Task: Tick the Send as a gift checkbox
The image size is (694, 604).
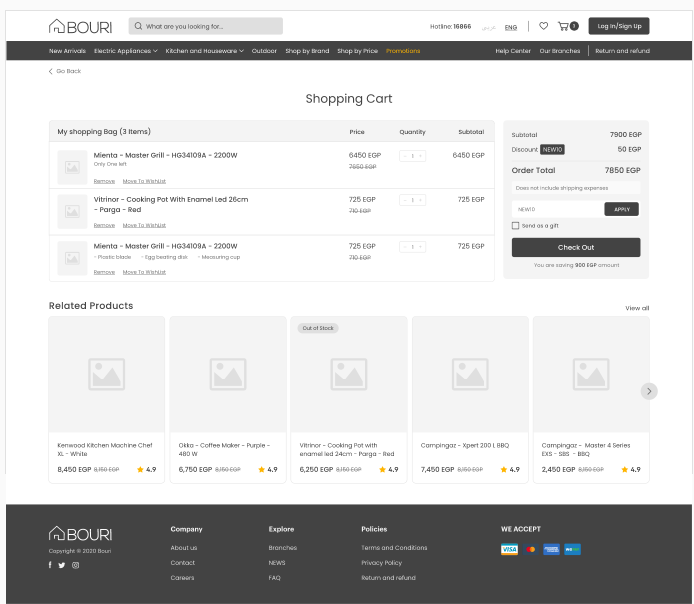Action: coord(515,226)
